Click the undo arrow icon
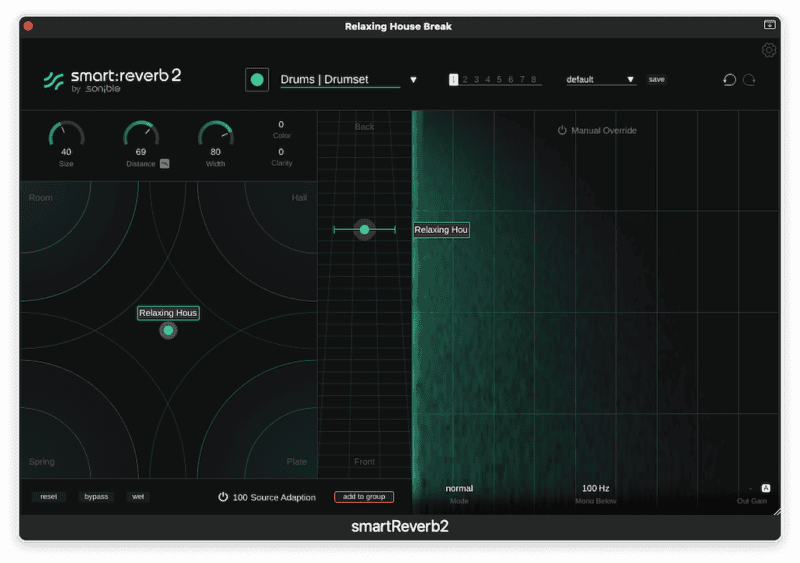This screenshot has width=800, height=563. pyautogui.click(x=730, y=80)
